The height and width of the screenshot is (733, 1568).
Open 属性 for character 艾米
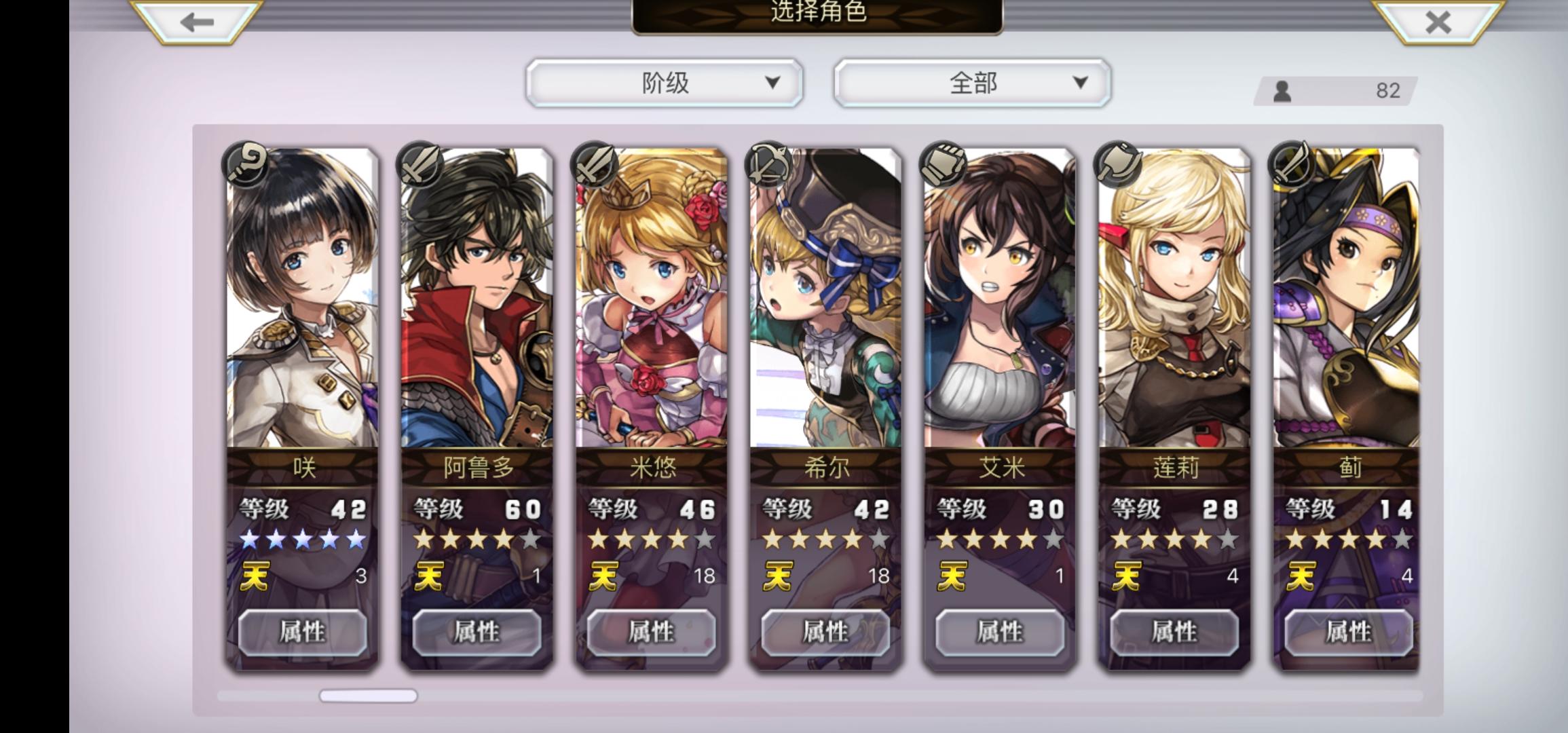(1000, 632)
